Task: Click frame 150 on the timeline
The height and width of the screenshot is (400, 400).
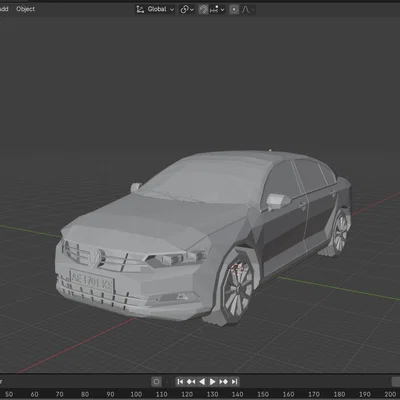Action: pyautogui.click(x=263, y=394)
